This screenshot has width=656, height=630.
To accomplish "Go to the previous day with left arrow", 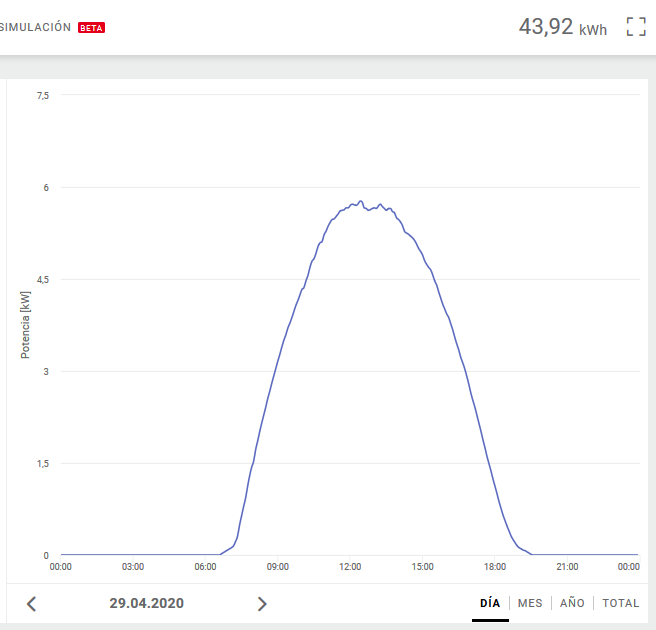I will click(x=31, y=603).
